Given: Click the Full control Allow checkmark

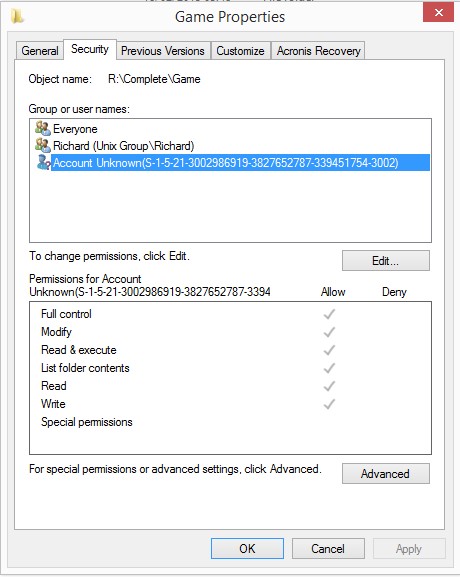Looking at the screenshot, I should (x=329, y=314).
